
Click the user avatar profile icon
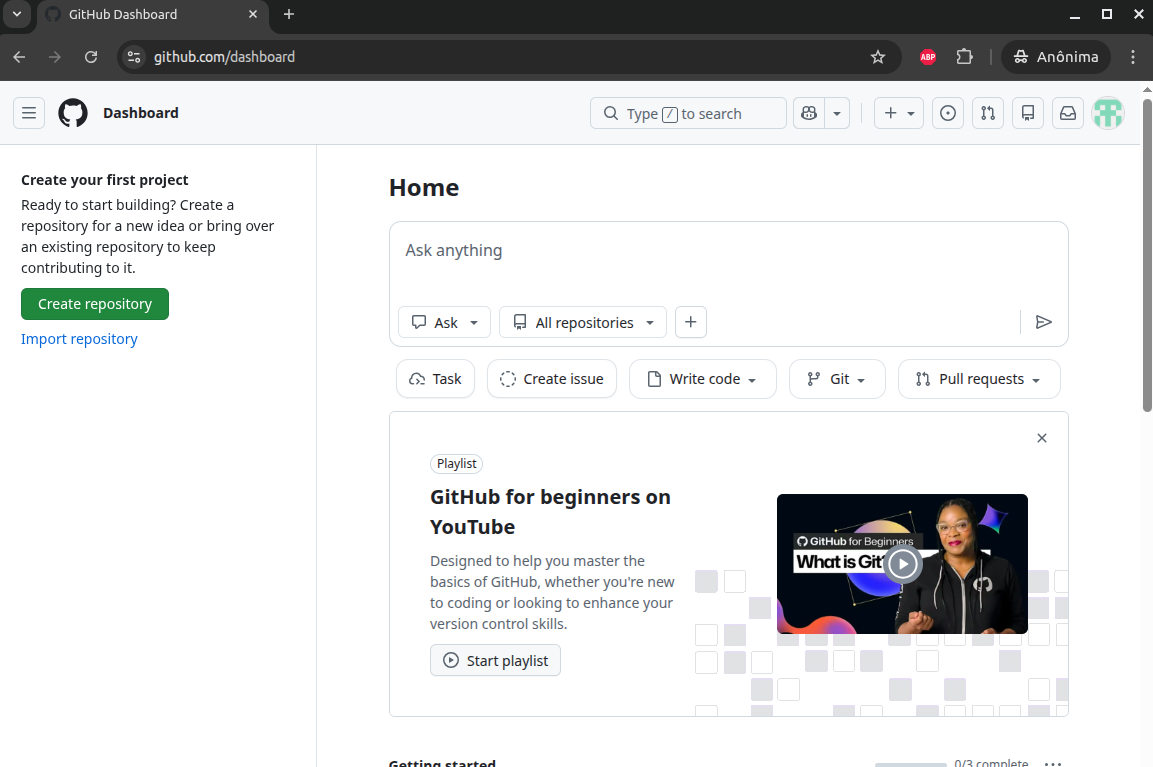1108,113
